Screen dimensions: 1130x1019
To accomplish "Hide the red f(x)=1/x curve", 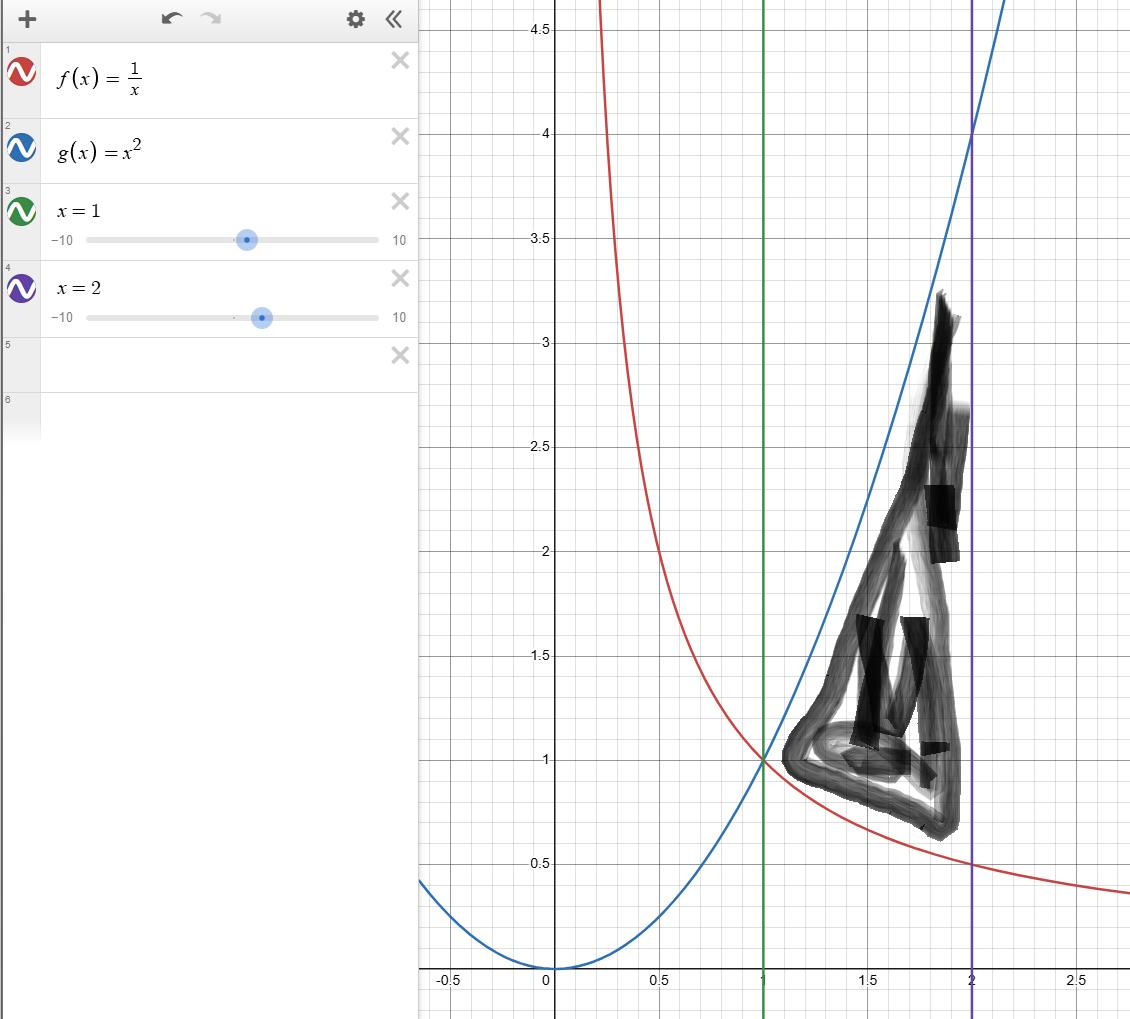I will pos(21,72).
